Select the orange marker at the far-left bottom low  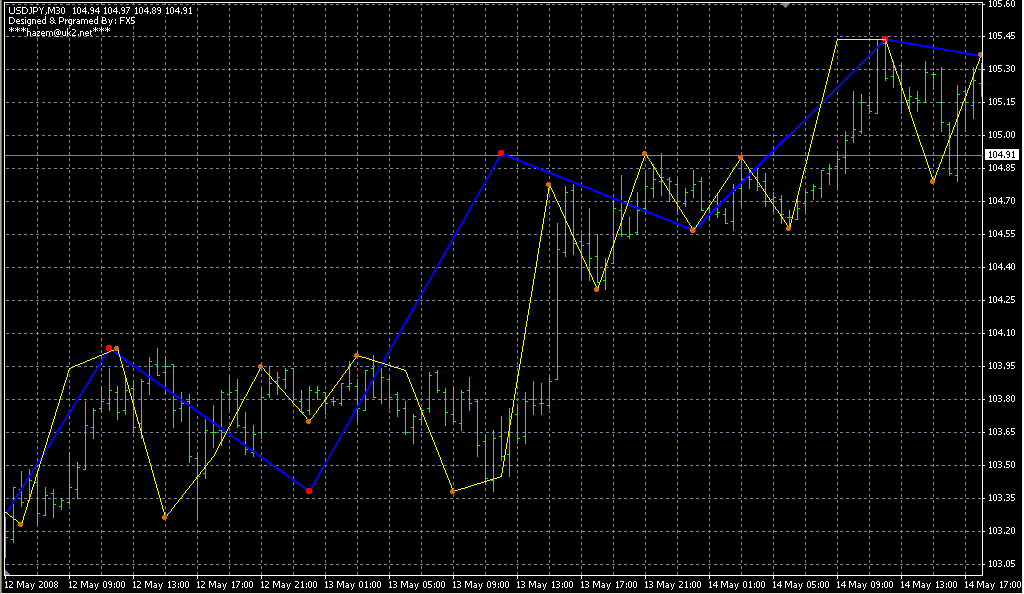(20, 524)
